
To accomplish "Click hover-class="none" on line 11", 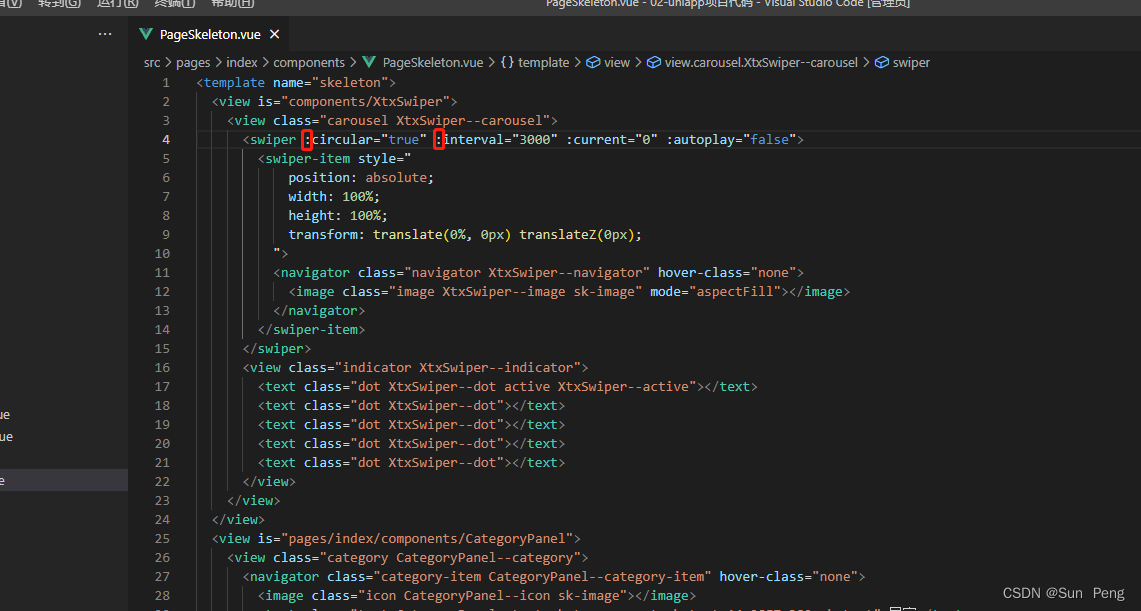I will coord(727,272).
